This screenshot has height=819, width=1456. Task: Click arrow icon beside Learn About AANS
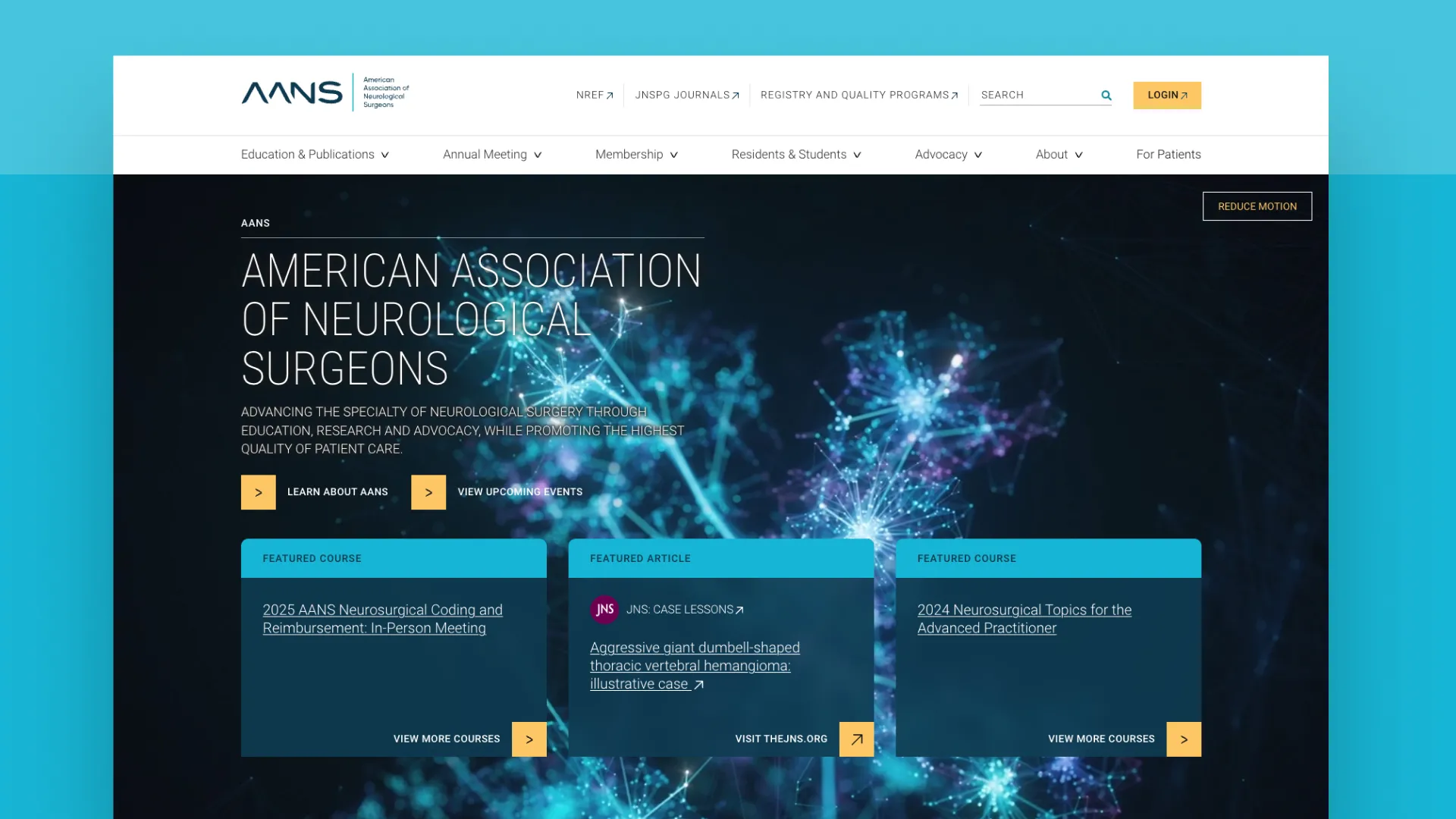click(259, 492)
